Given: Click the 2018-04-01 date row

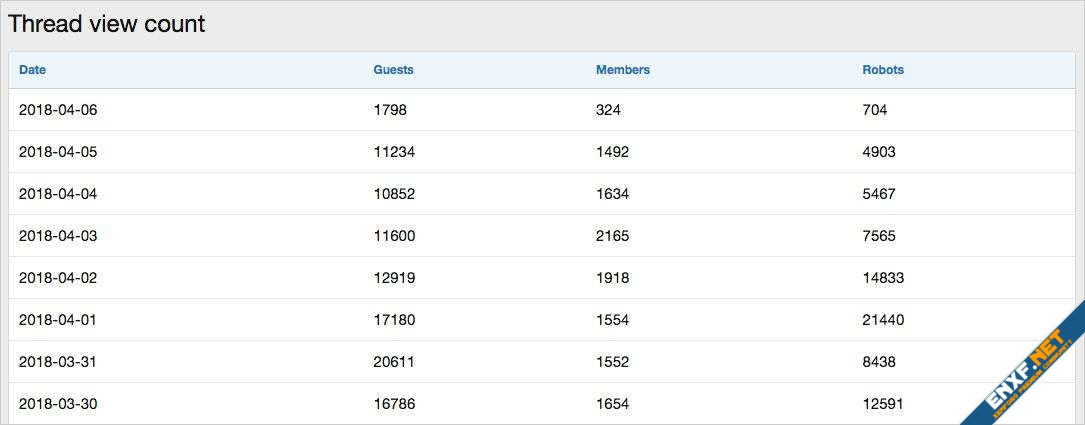Looking at the screenshot, I should pyautogui.click(x=58, y=320).
